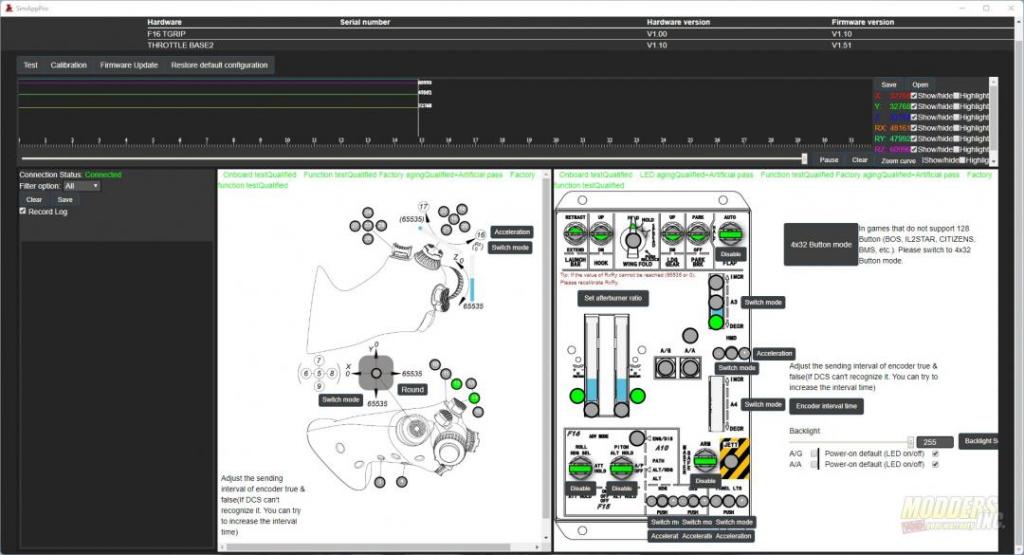The height and width of the screenshot is (555, 1024).
Task: Click the grey button beside the F18 AP mode label
Action: point(637,437)
